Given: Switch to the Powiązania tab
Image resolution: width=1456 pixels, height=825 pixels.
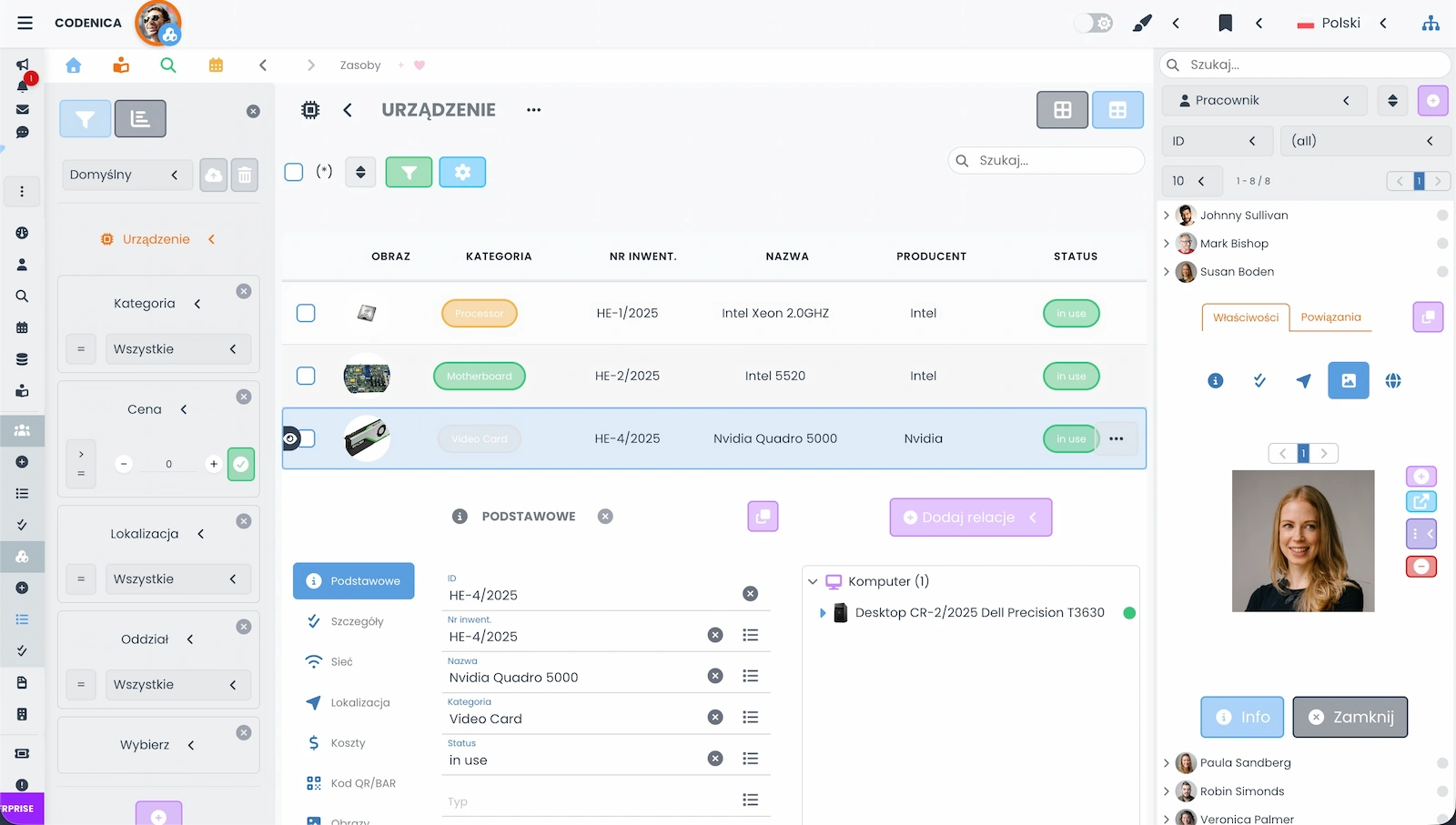Looking at the screenshot, I should 1330,317.
